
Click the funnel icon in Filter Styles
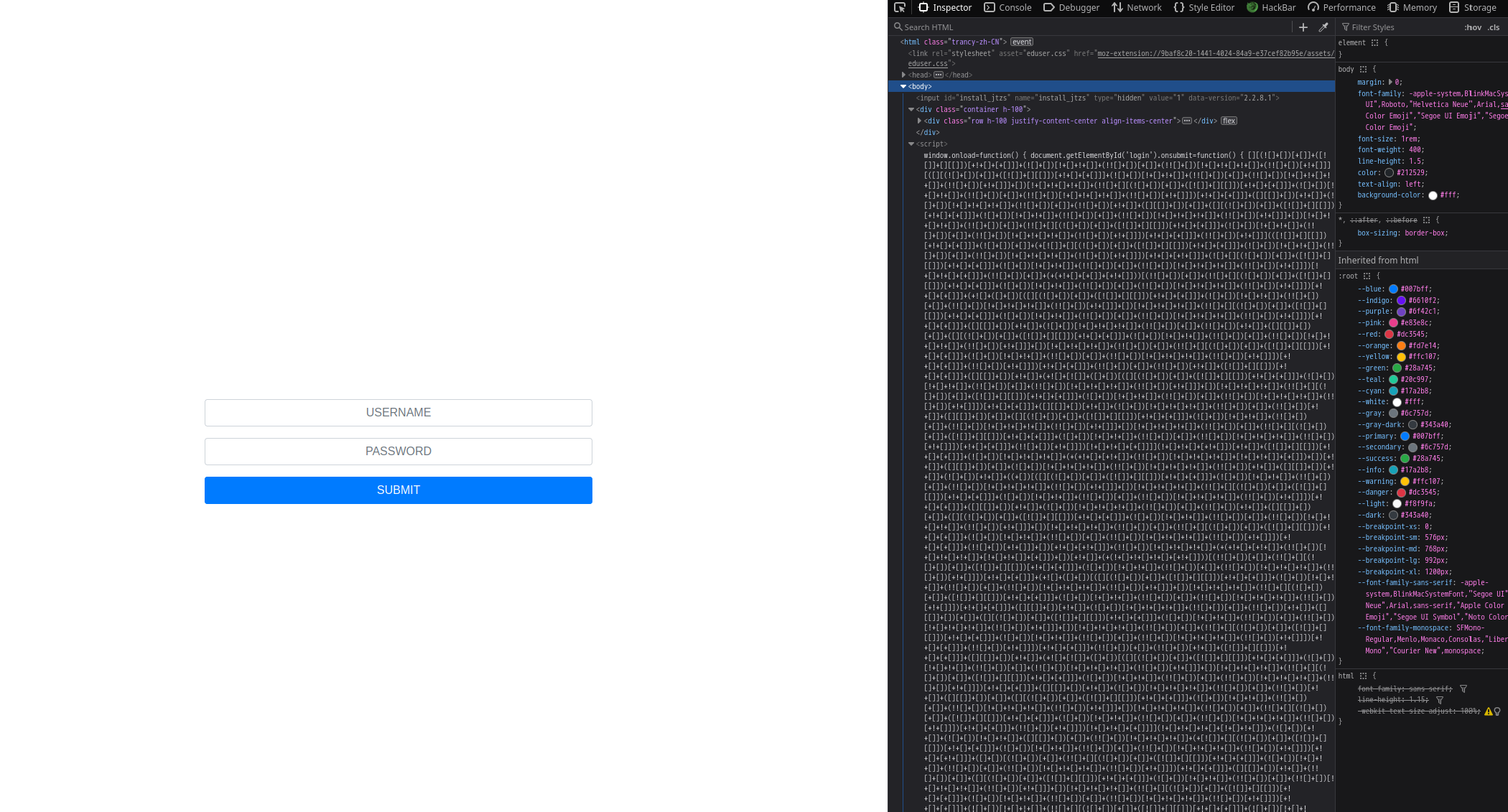(x=1346, y=27)
